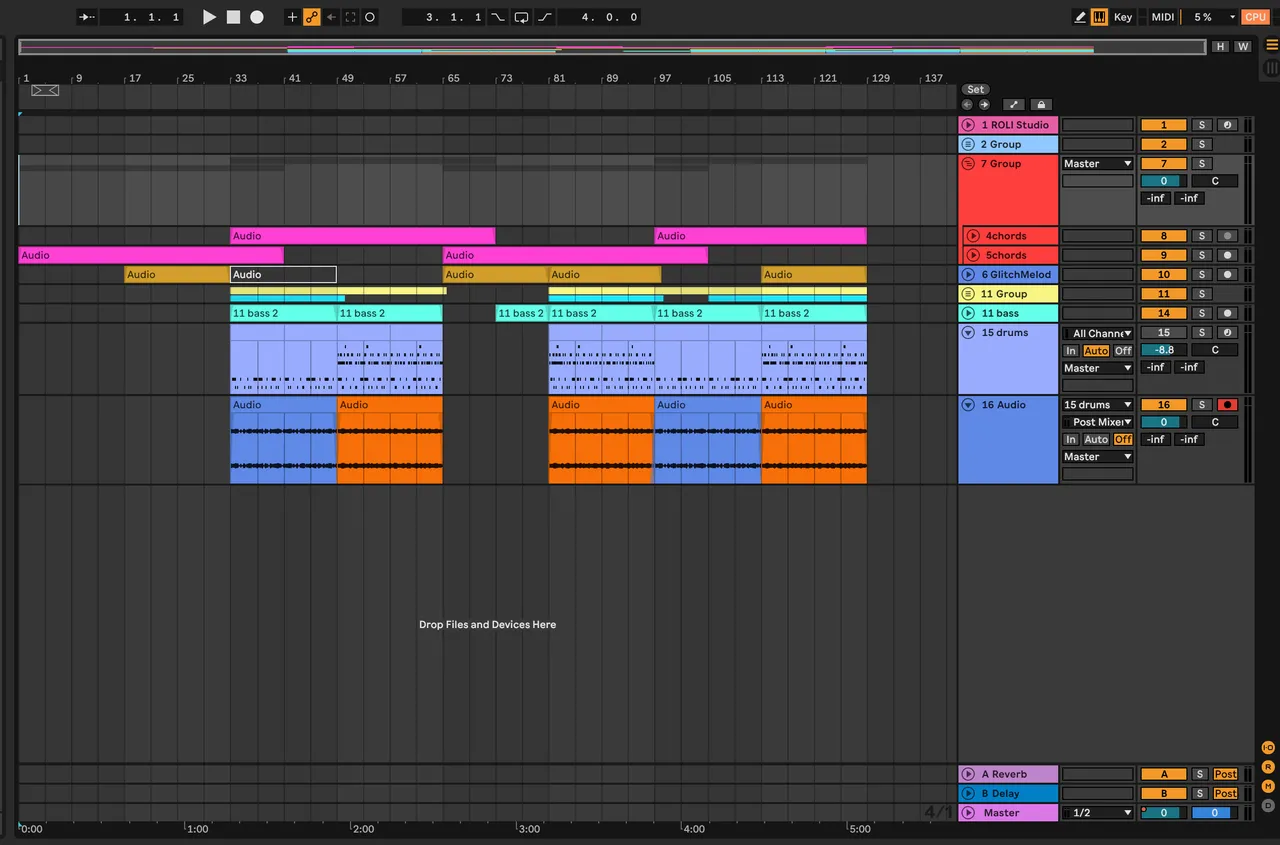Click the H optimize height button
Viewport: 1280px width, 845px height.
coord(1220,46)
